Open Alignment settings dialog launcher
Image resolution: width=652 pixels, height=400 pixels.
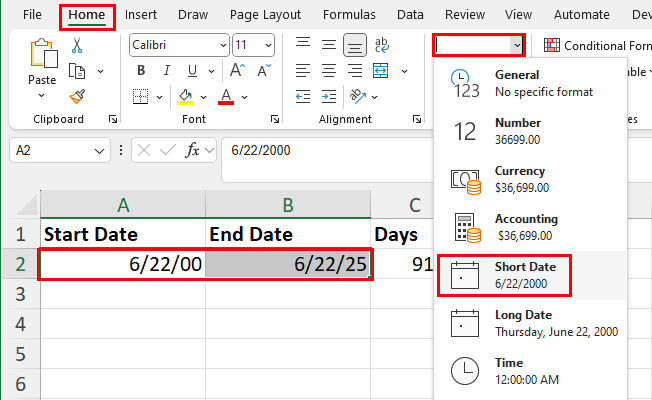417,119
